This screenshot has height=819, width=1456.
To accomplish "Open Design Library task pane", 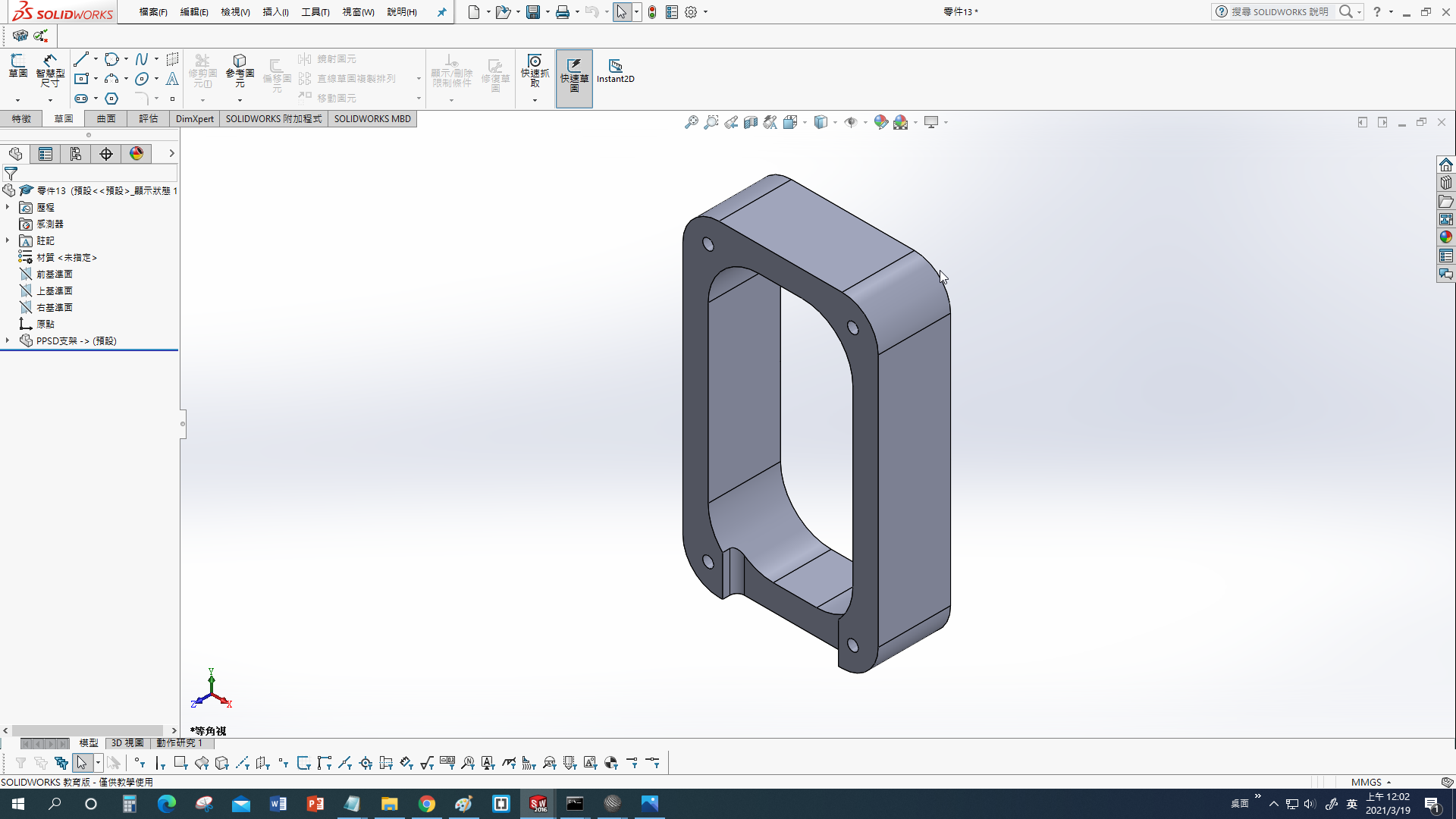I will coord(1446,183).
